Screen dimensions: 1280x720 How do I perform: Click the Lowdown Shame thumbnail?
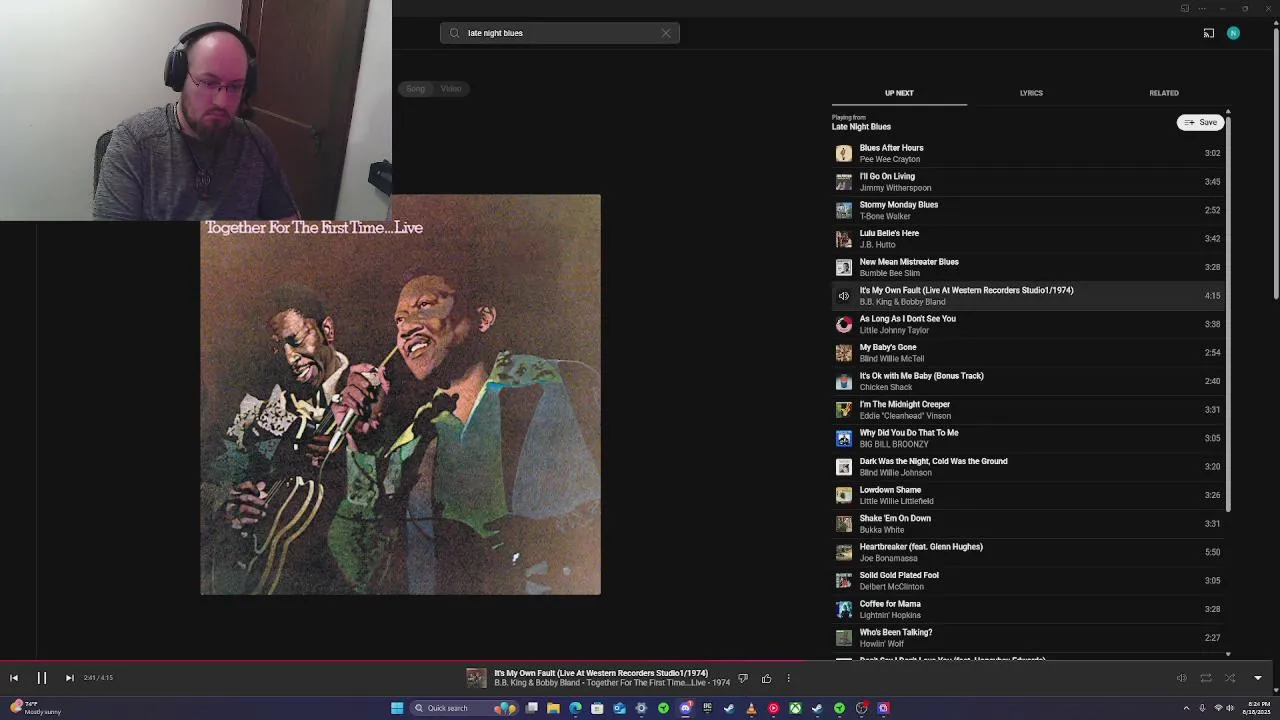pos(844,495)
